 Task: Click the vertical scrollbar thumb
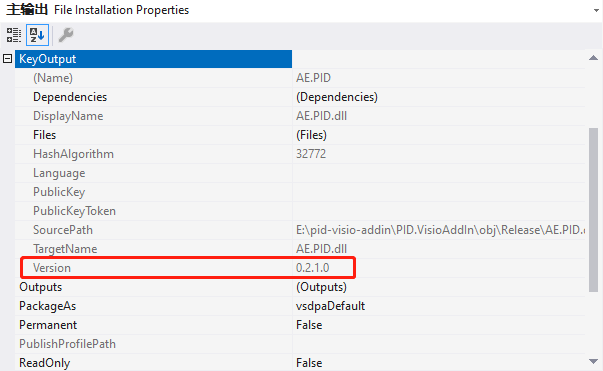coord(593,210)
